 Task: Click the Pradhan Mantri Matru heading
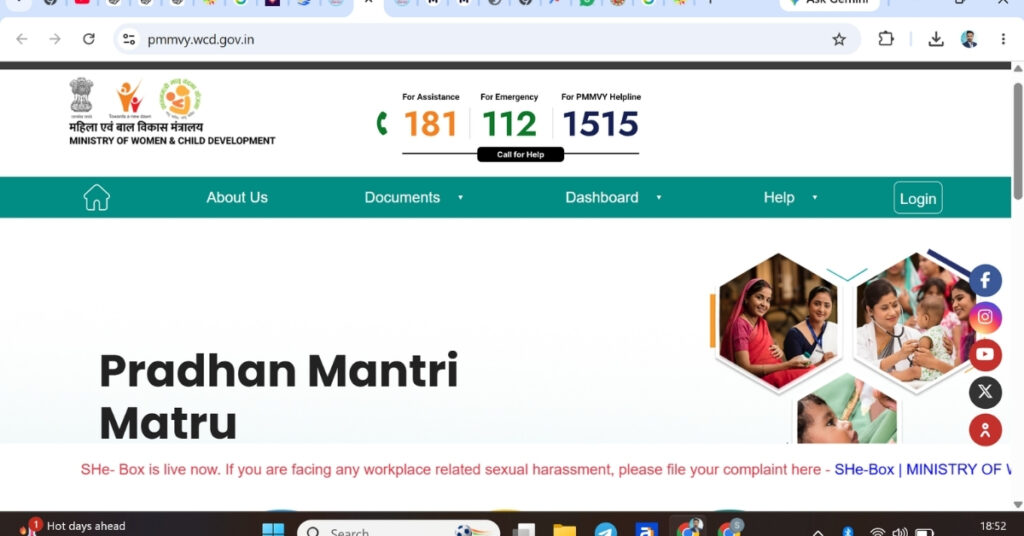(279, 396)
